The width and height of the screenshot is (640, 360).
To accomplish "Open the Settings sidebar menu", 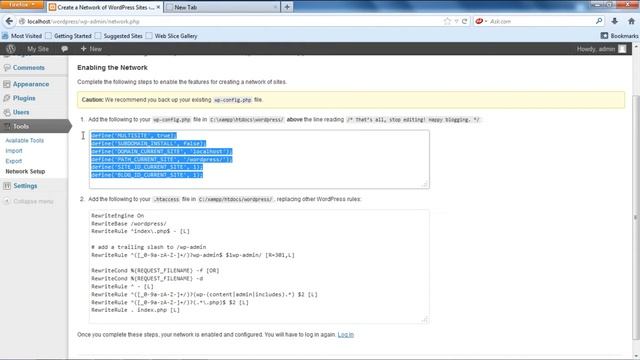I will coord(25,186).
